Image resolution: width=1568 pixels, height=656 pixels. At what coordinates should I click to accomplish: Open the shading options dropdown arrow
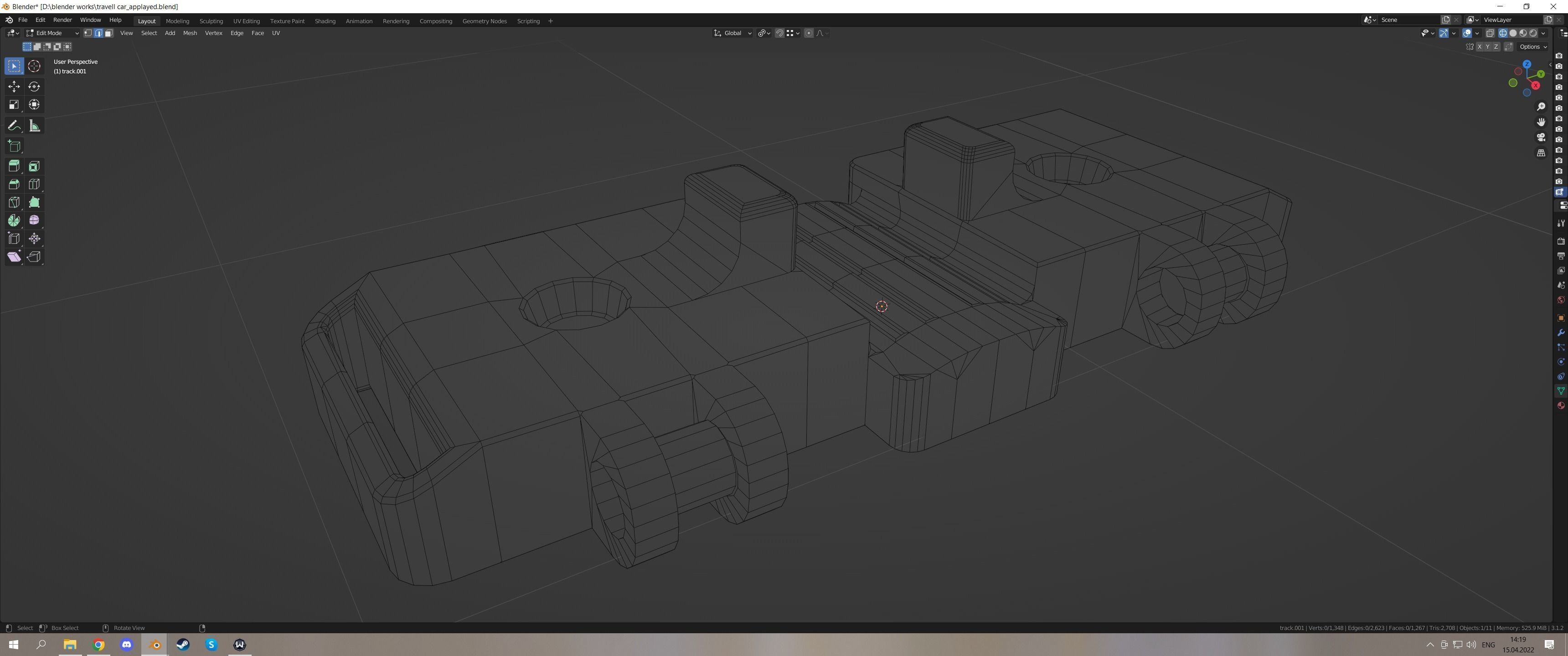(1544, 33)
